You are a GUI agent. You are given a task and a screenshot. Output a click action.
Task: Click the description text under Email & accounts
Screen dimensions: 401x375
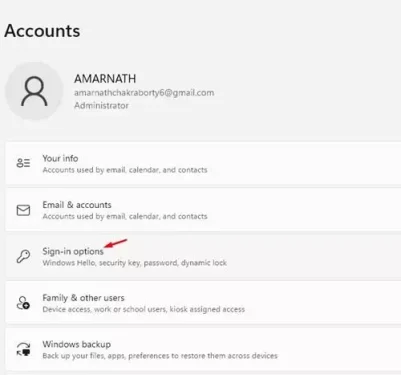(x=125, y=216)
